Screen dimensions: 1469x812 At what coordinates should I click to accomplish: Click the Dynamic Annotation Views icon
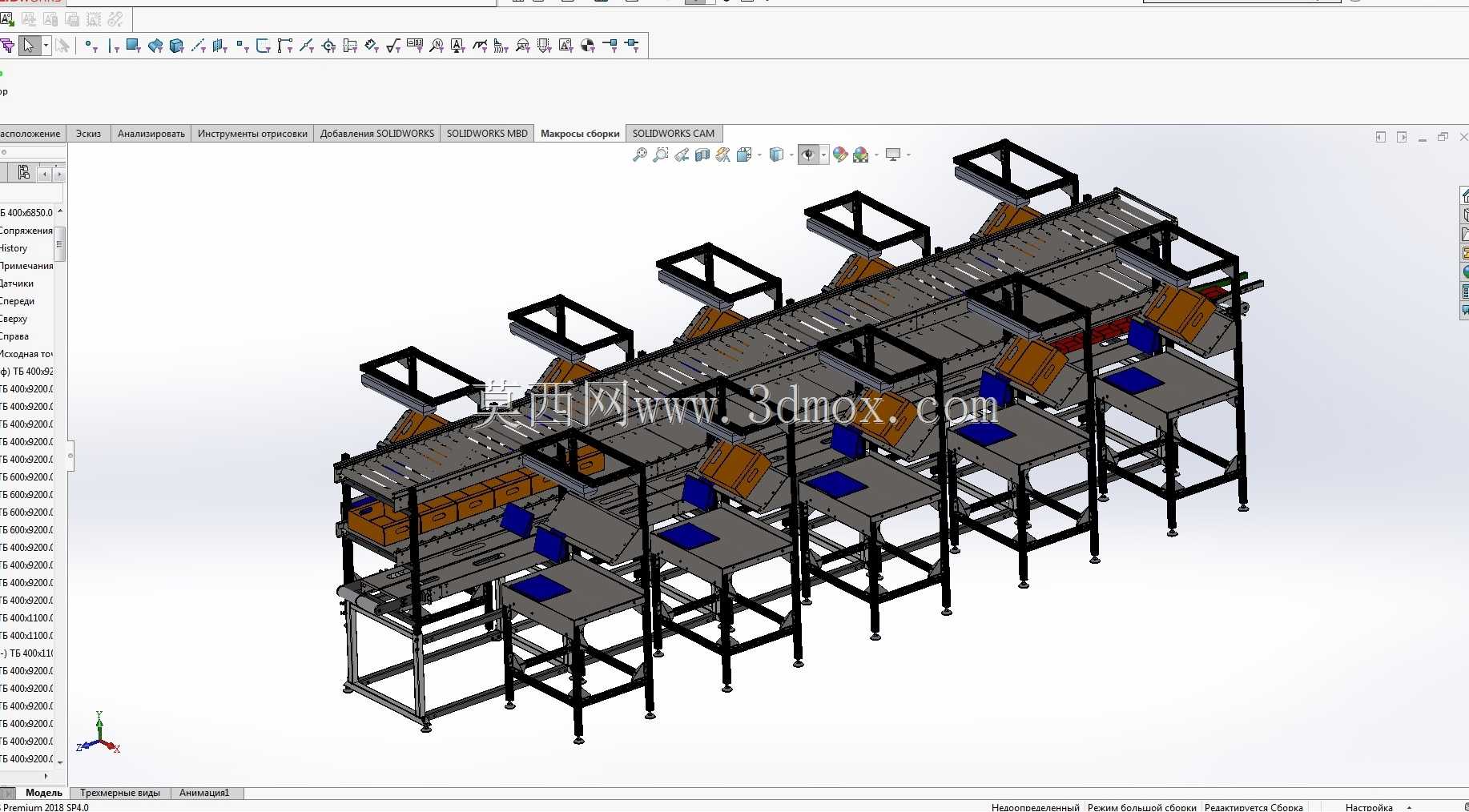click(x=723, y=155)
